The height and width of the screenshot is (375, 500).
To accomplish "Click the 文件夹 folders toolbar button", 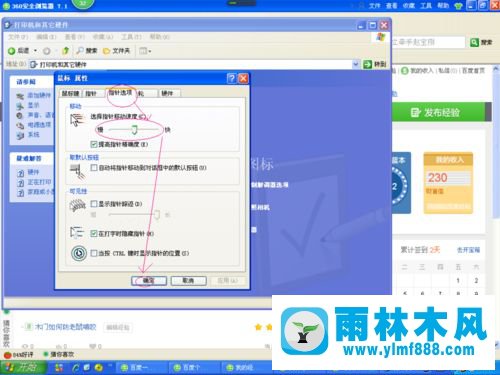I will coord(116,51).
